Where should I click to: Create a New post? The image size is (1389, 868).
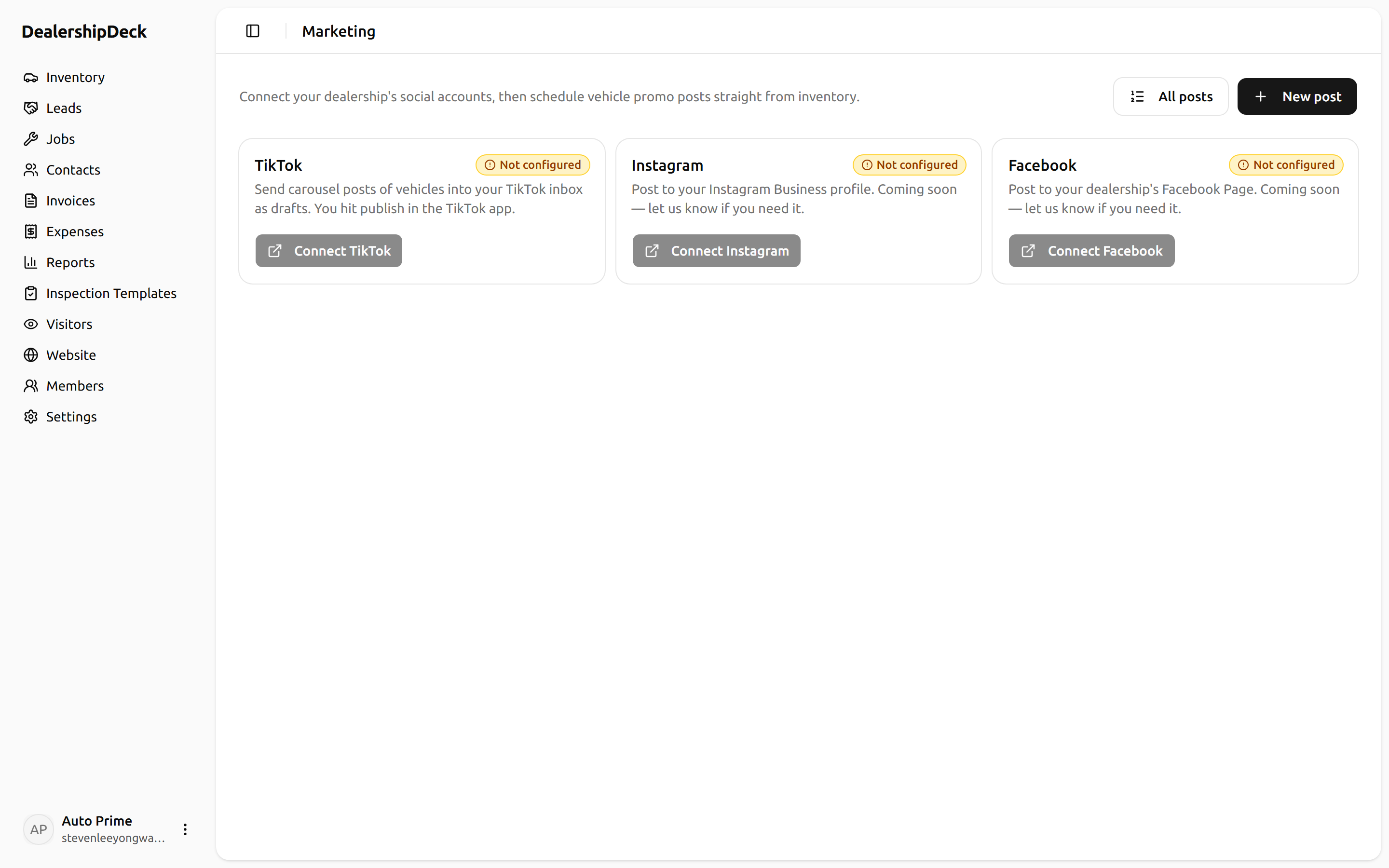tap(1297, 96)
